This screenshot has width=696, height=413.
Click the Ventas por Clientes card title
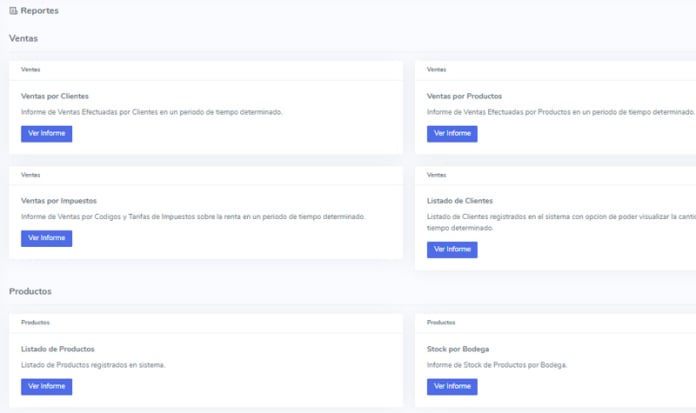tap(54, 96)
